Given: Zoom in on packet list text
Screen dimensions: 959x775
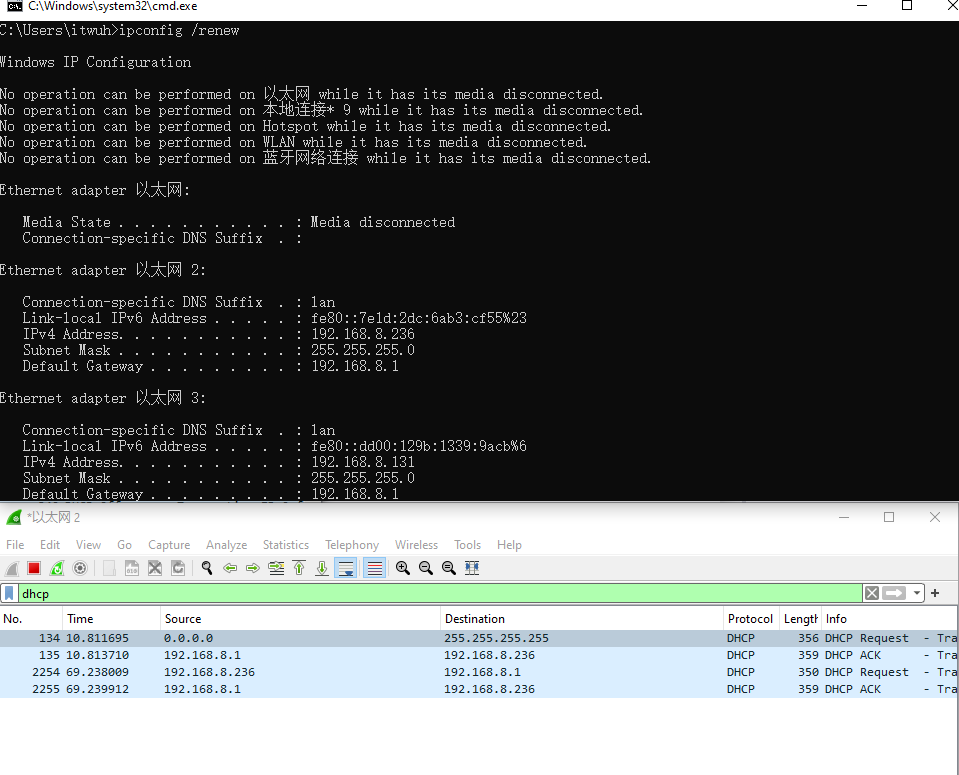Looking at the screenshot, I should [403, 568].
